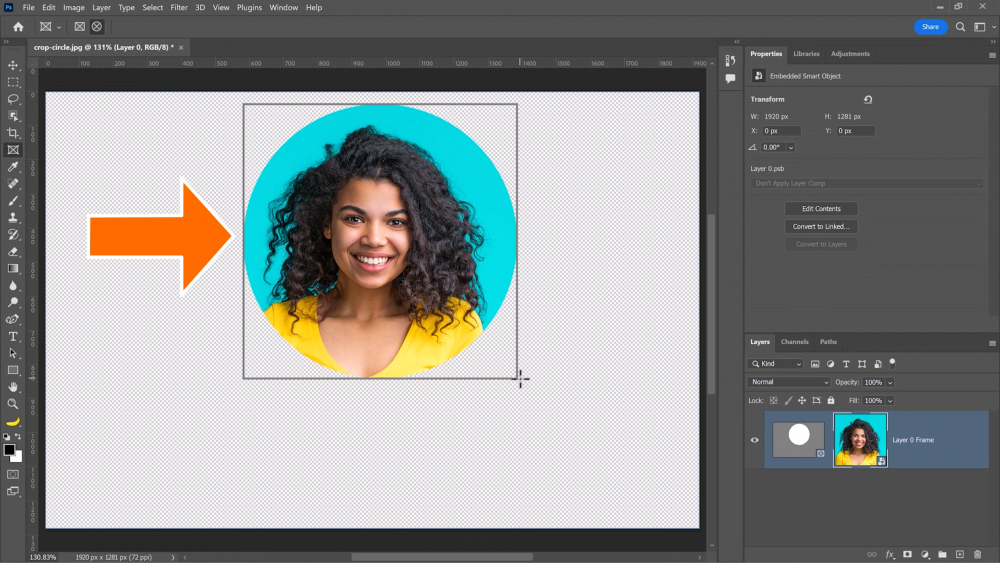Select the Rectangle shape tool

pos(13,370)
